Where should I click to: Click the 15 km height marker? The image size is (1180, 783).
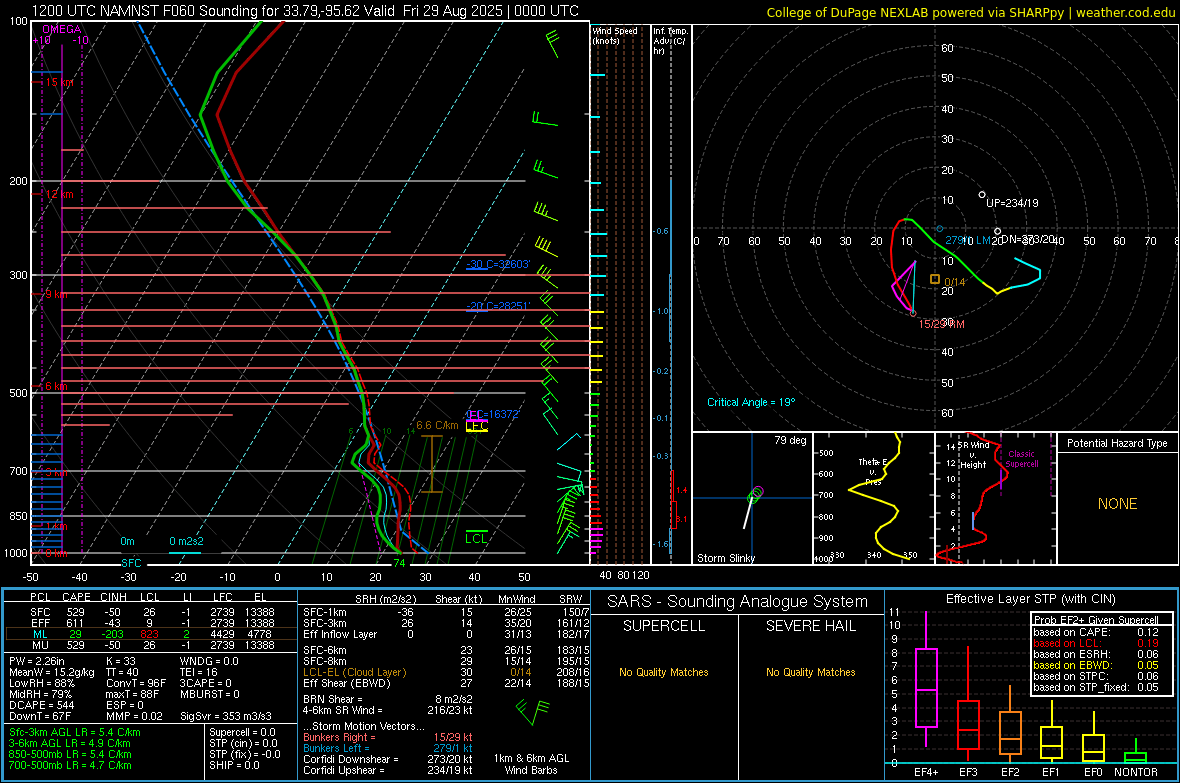(x=59, y=82)
